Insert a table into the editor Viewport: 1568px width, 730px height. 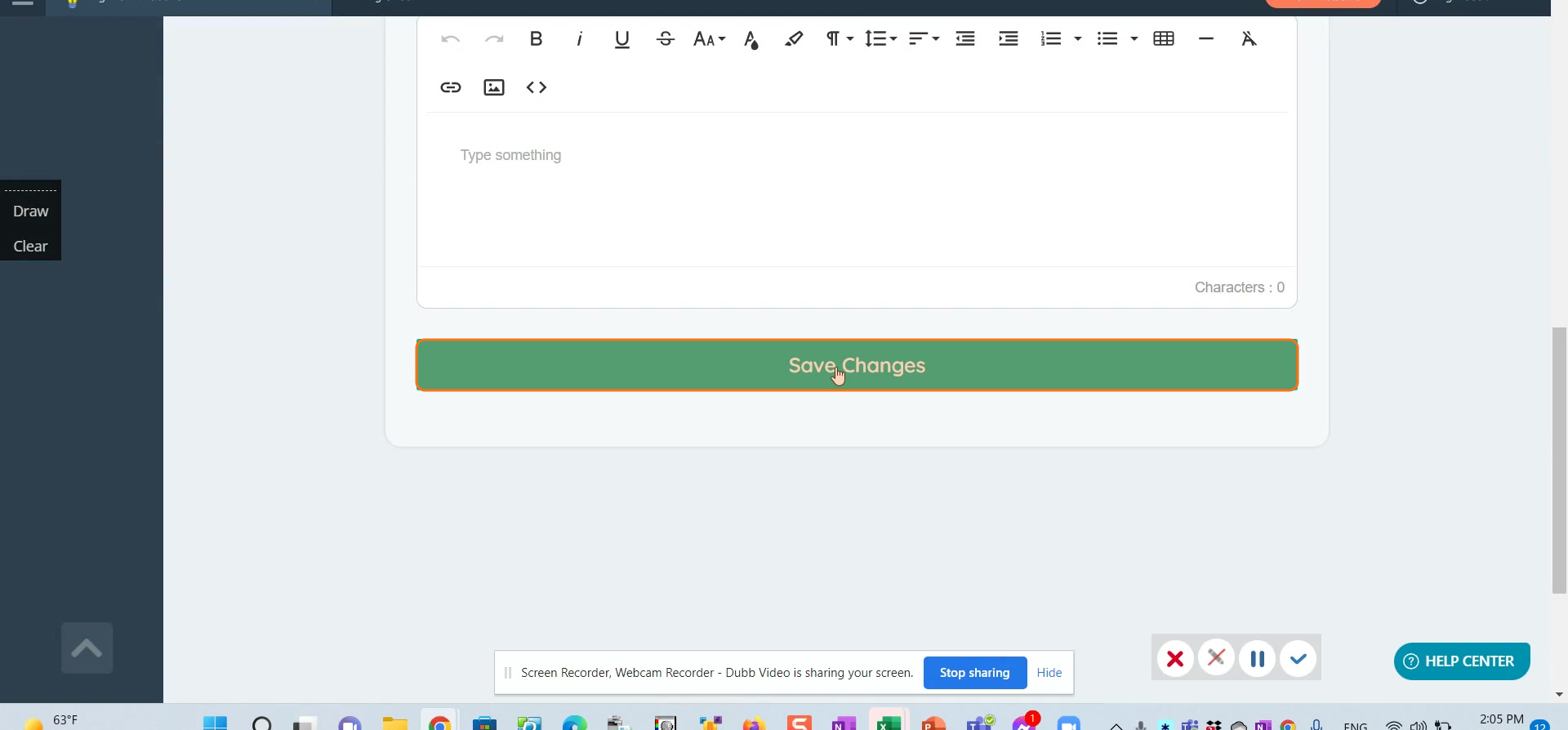click(1164, 38)
